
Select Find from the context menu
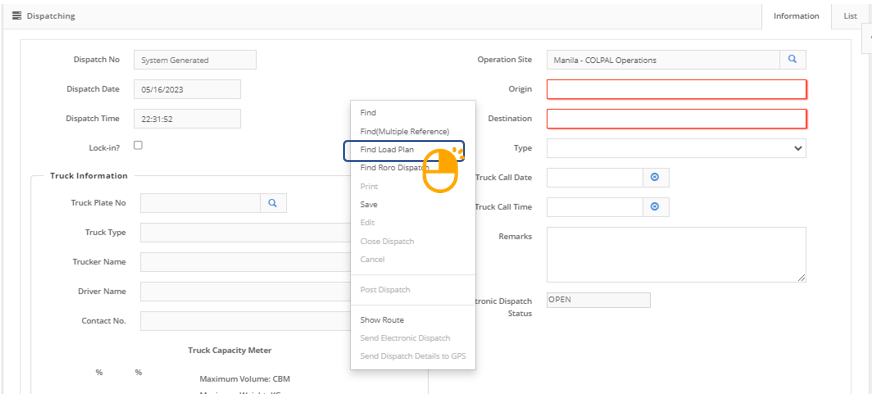pyautogui.click(x=368, y=113)
